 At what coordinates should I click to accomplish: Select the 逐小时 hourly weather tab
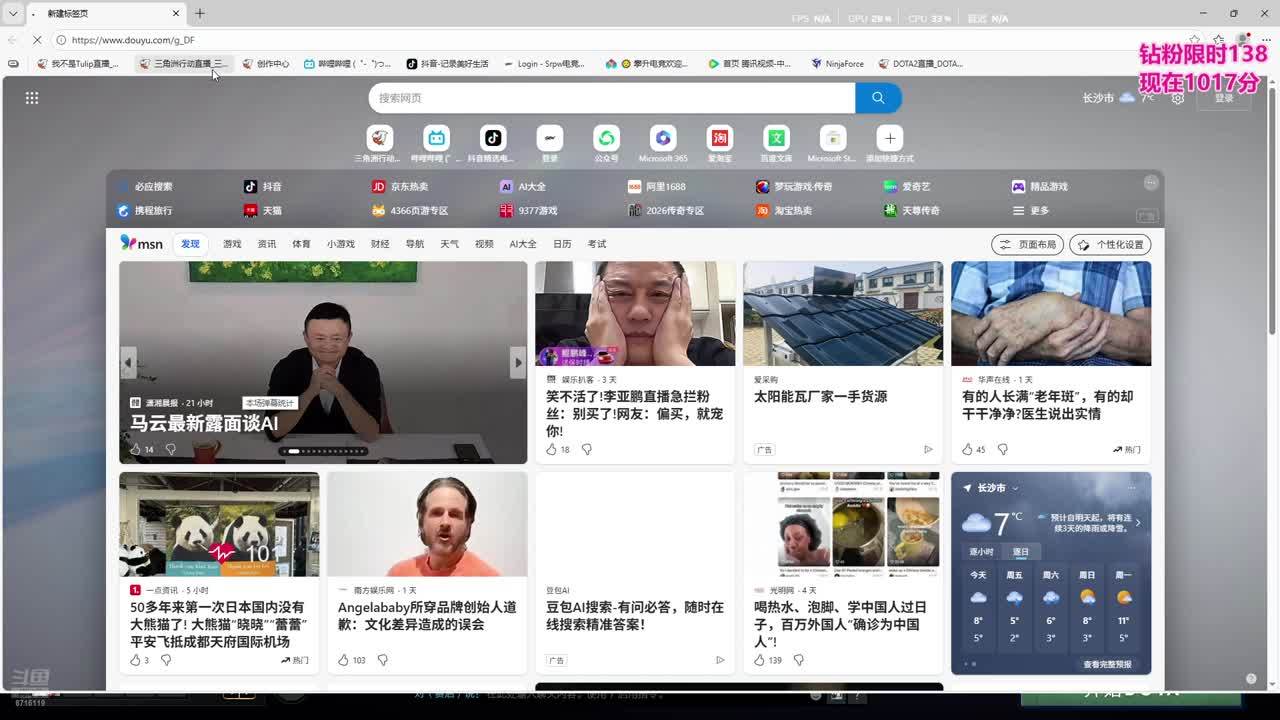pos(981,552)
